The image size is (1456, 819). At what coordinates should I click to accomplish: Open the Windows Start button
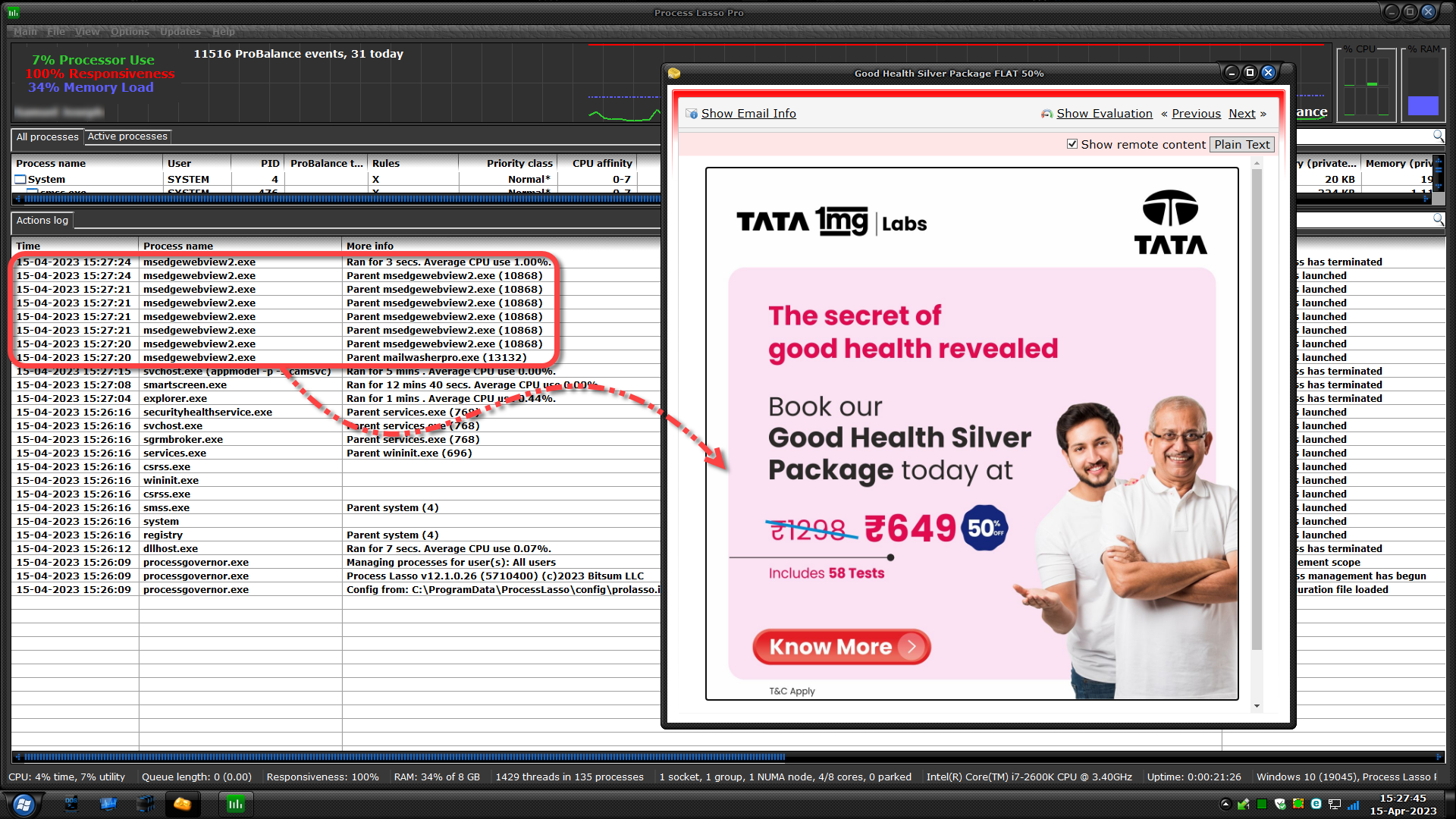(x=24, y=805)
